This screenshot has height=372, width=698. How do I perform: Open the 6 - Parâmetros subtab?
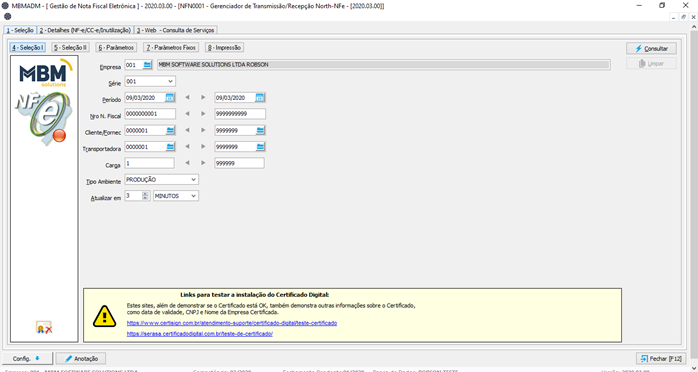click(x=116, y=48)
